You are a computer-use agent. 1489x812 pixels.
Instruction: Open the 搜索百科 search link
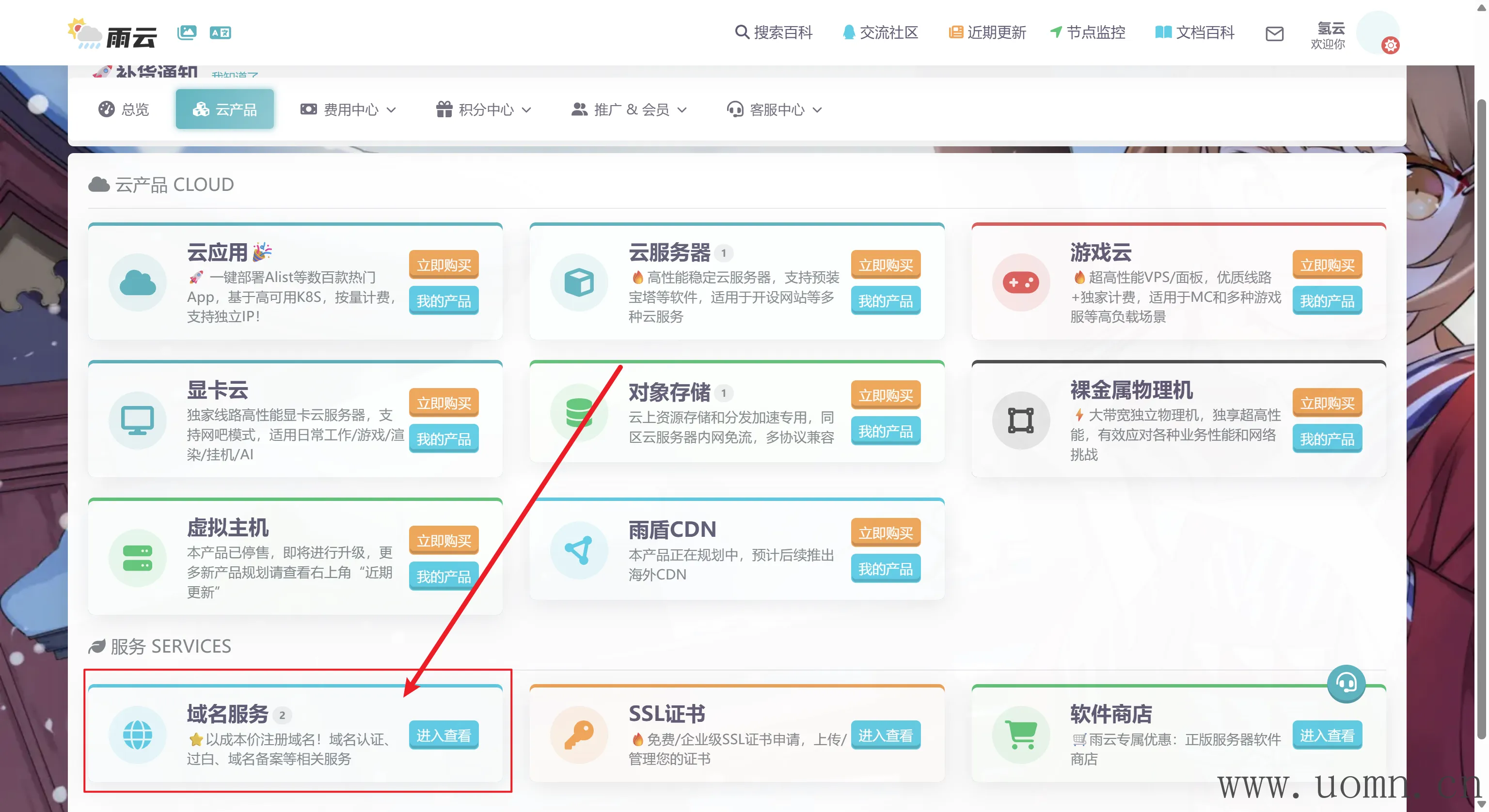coord(774,32)
